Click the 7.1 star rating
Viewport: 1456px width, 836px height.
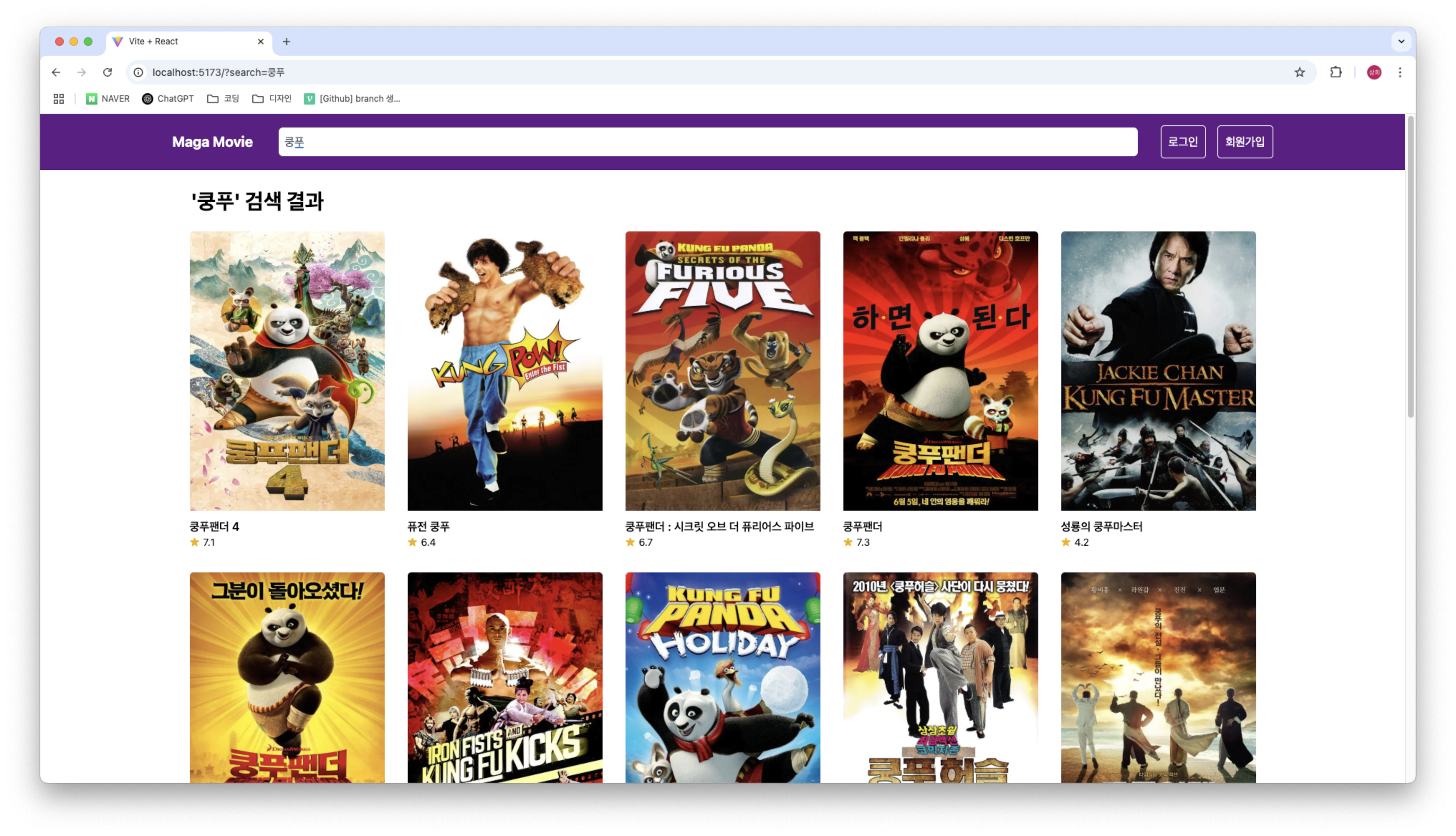202,543
